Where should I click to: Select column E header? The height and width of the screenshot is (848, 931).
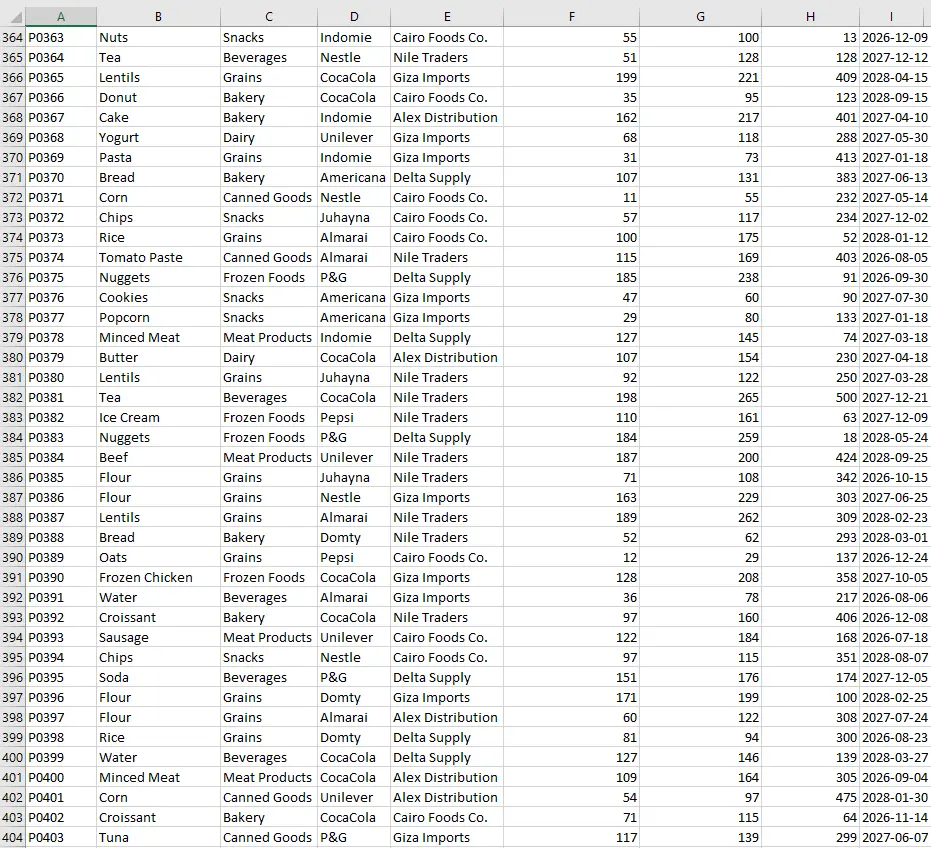pos(446,17)
